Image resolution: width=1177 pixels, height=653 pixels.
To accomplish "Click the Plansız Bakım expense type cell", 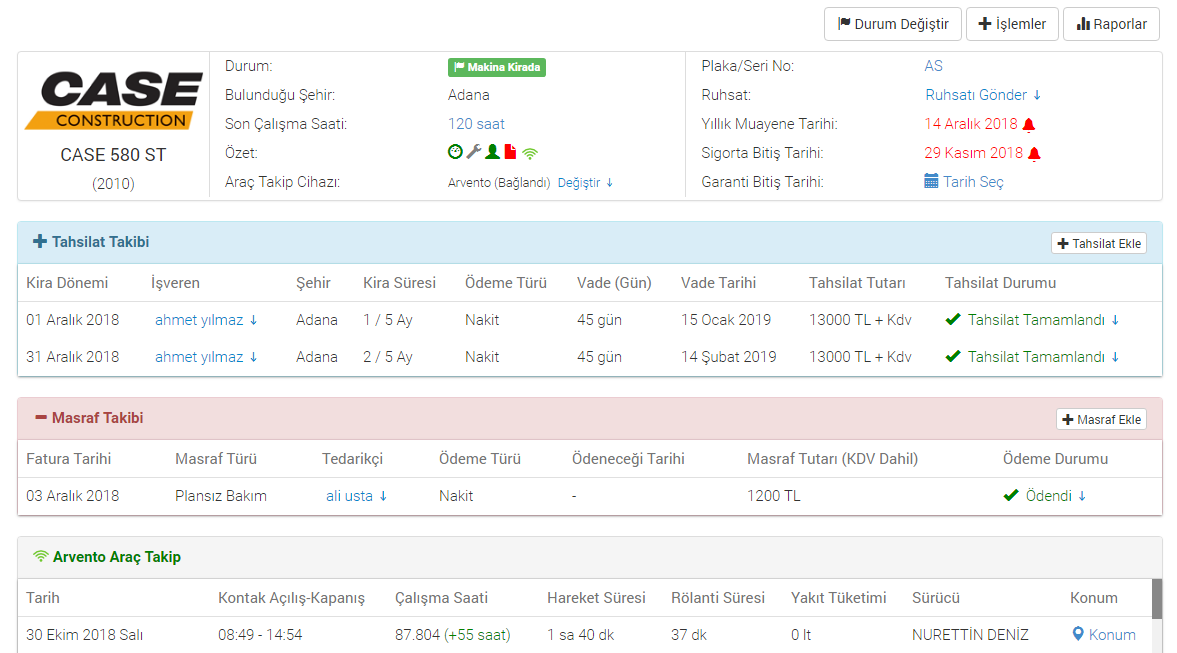I will (x=221, y=495).
